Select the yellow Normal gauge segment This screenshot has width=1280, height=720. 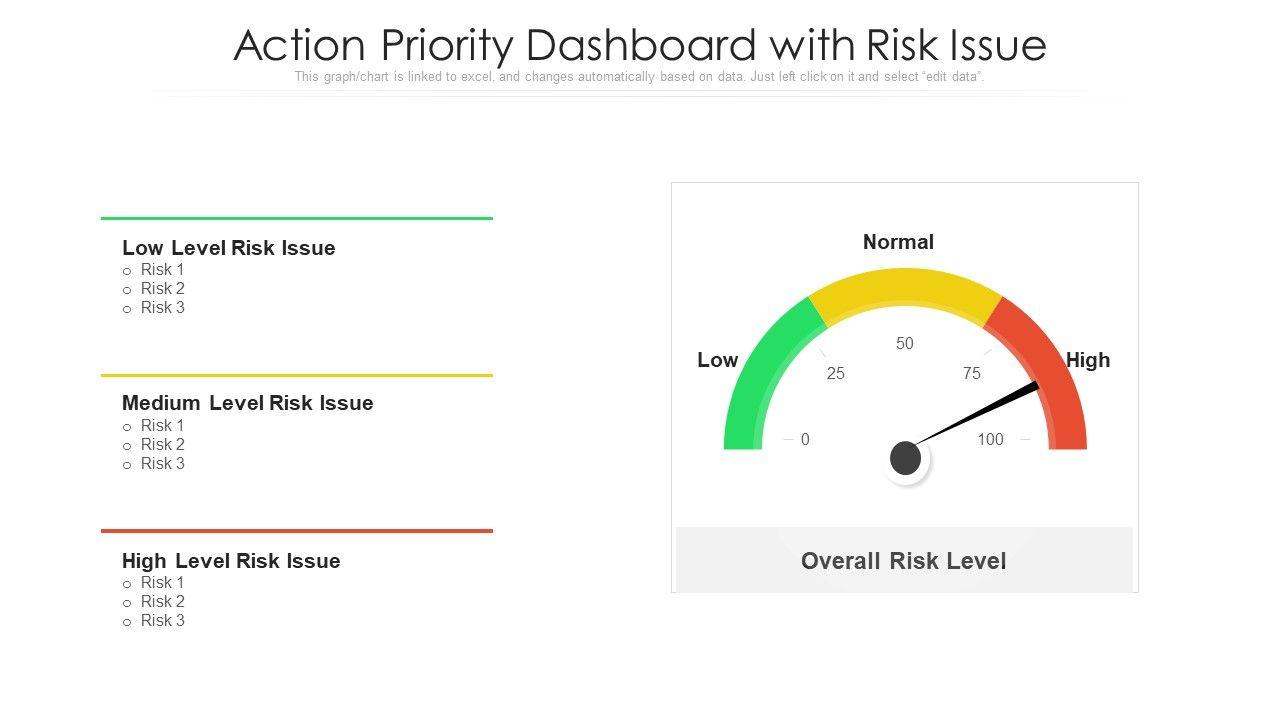(904, 289)
